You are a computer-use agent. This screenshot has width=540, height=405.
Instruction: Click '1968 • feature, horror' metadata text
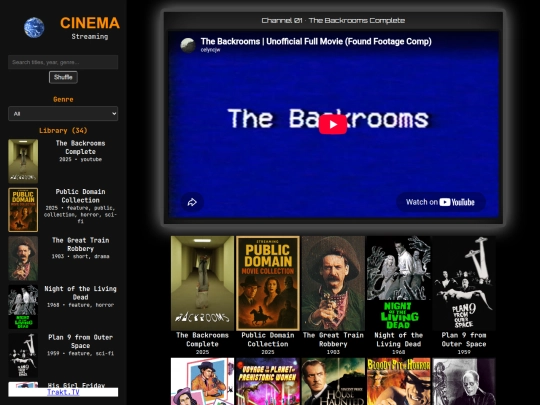tap(80, 305)
